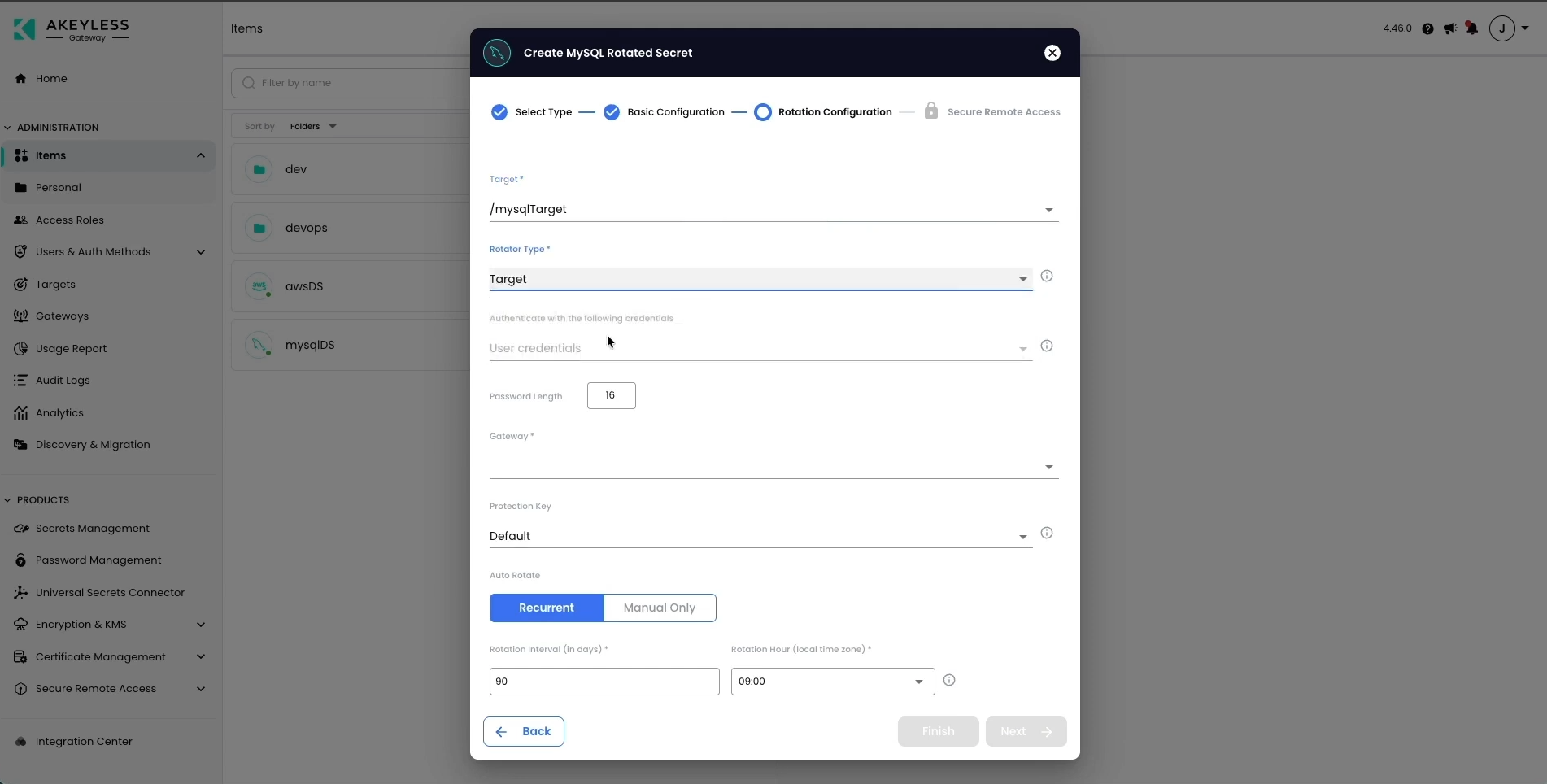Click the Protection Key info icon
This screenshot has width=1547, height=784.
(x=1047, y=533)
